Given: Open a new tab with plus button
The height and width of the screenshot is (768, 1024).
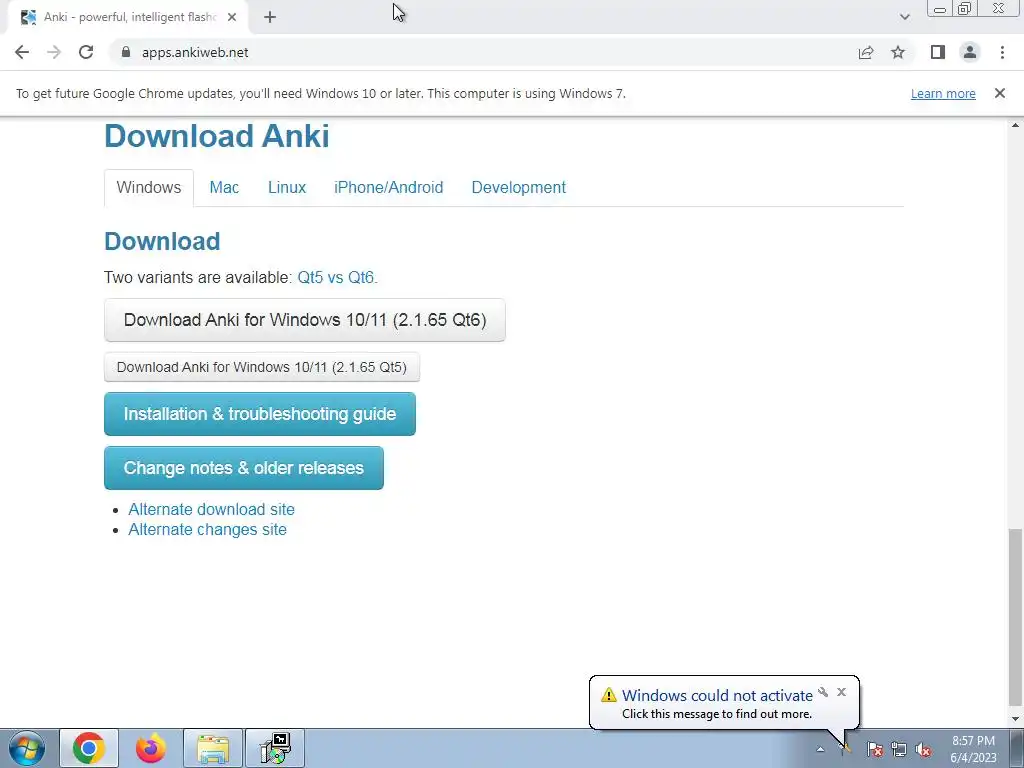Looking at the screenshot, I should (270, 17).
